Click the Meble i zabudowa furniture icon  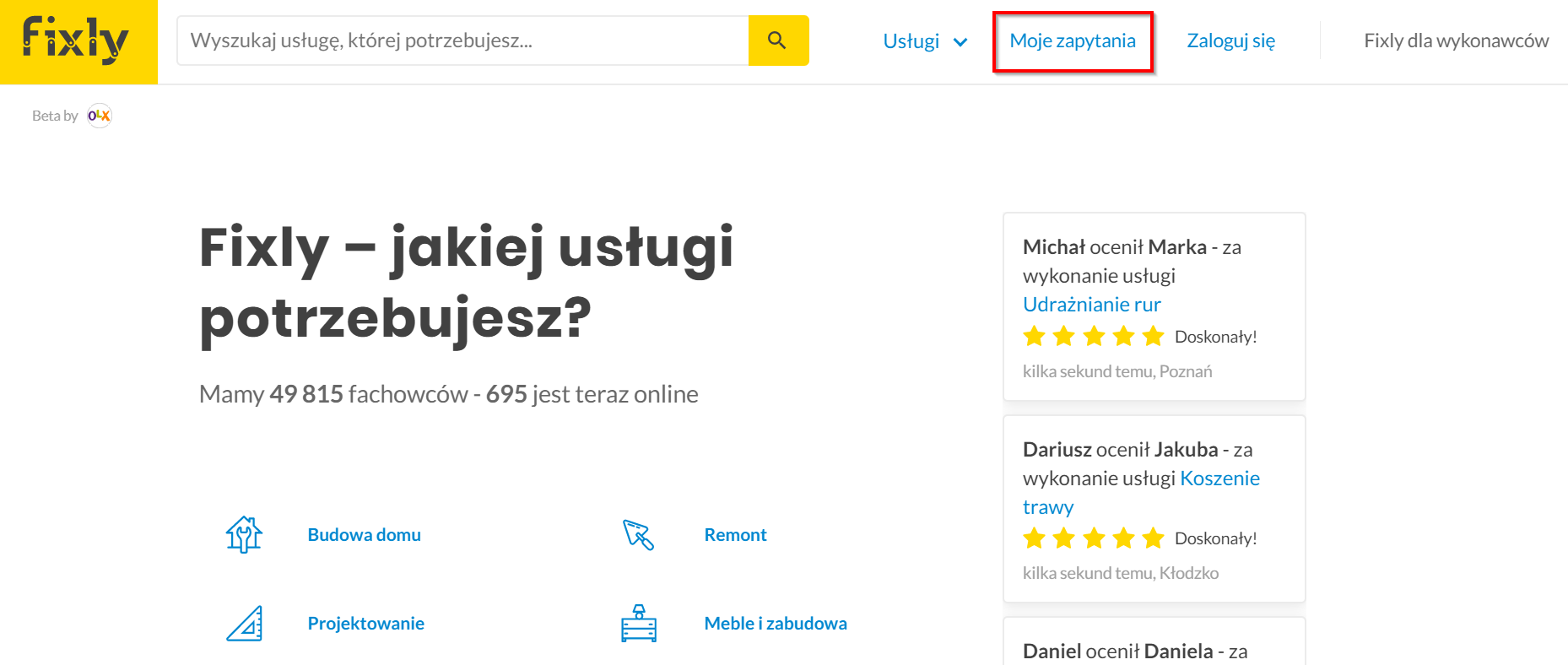point(639,624)
